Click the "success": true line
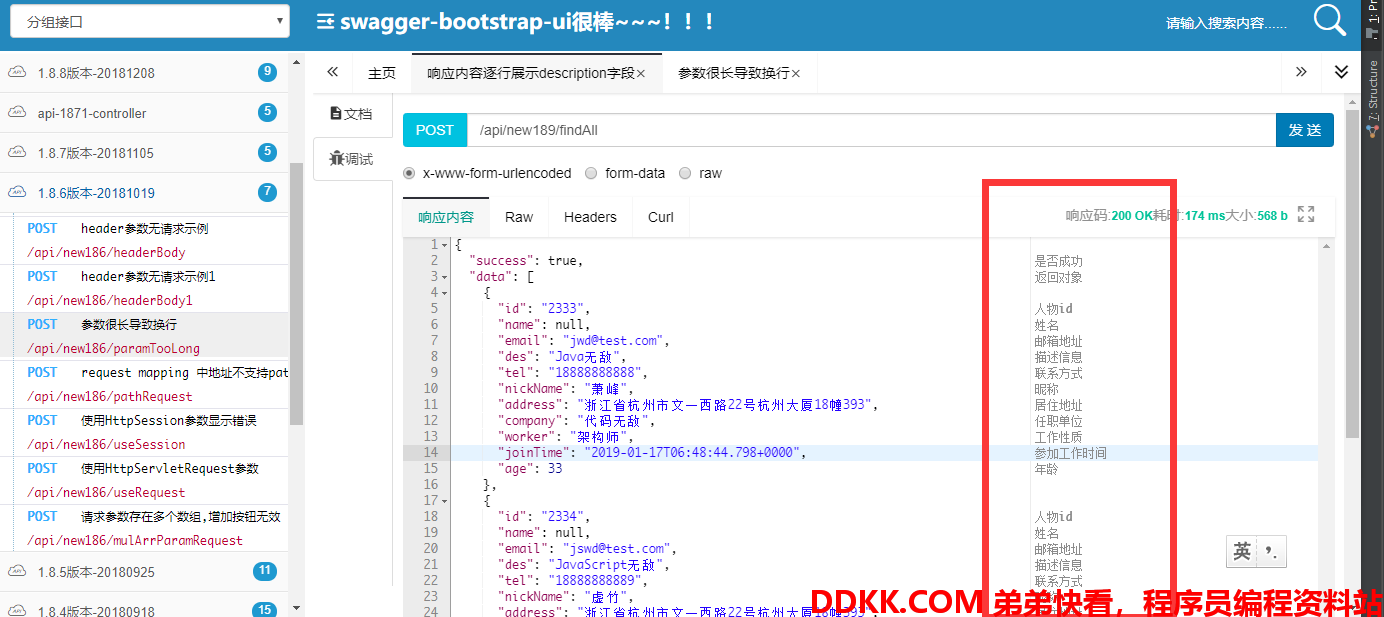Image resolution: width=1384 pixels, height=617 pixels. [x=526, y=261]
